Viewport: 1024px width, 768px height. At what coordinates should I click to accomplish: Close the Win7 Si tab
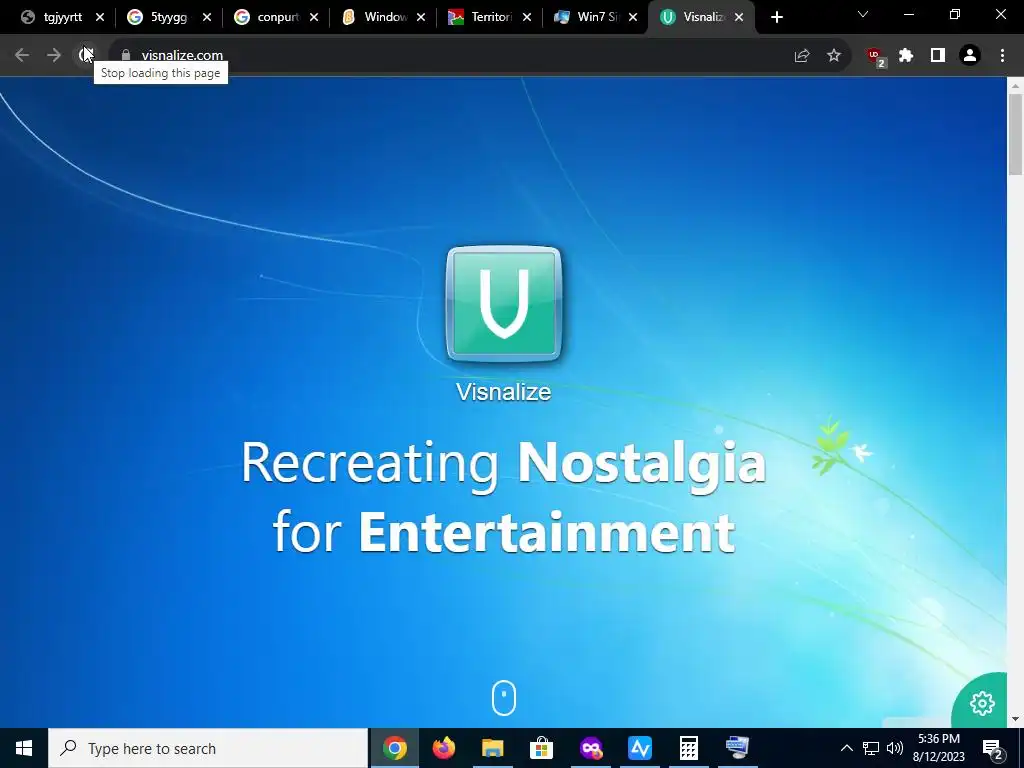[x=633, y=17]
